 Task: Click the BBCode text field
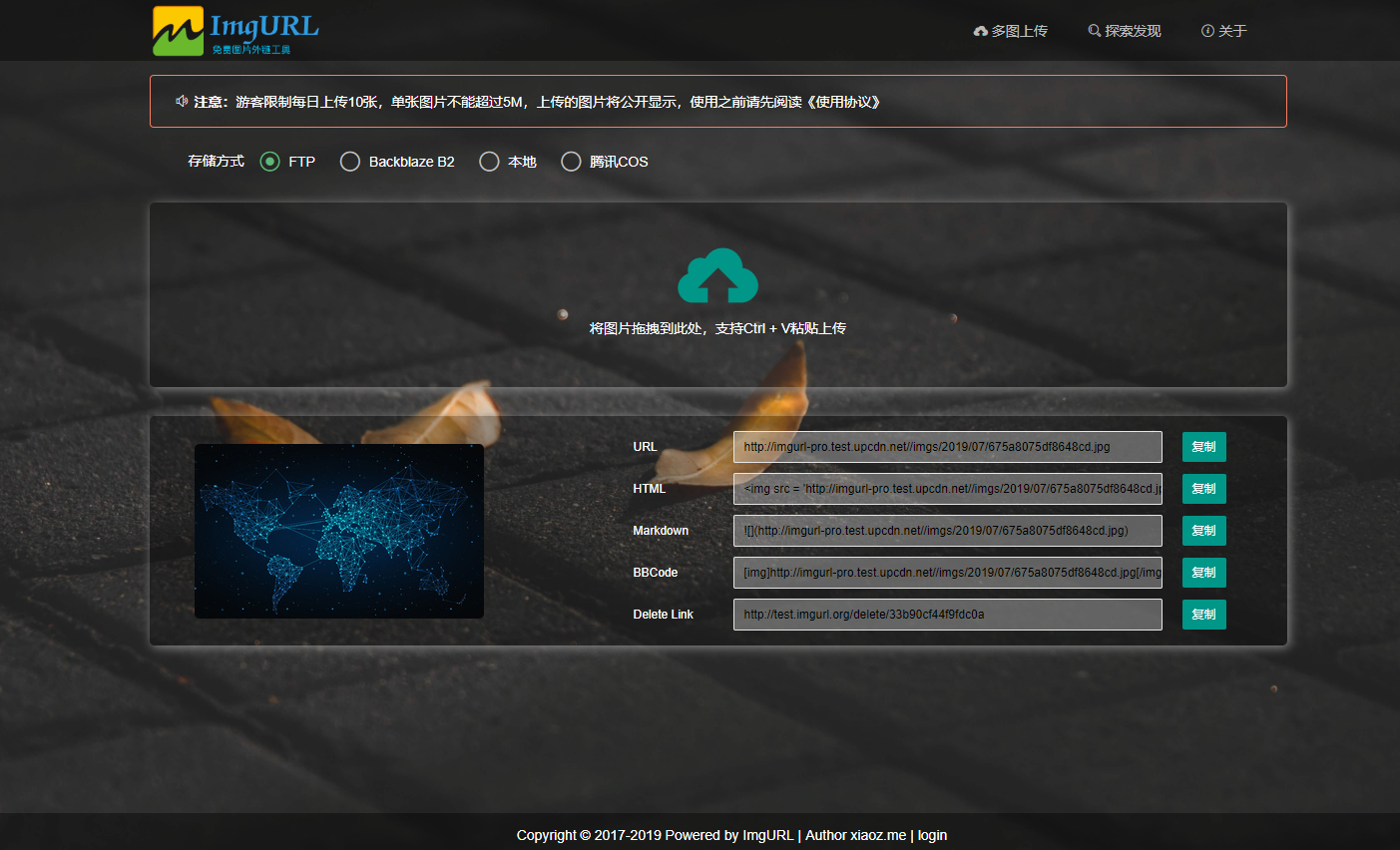click(948, 573)
